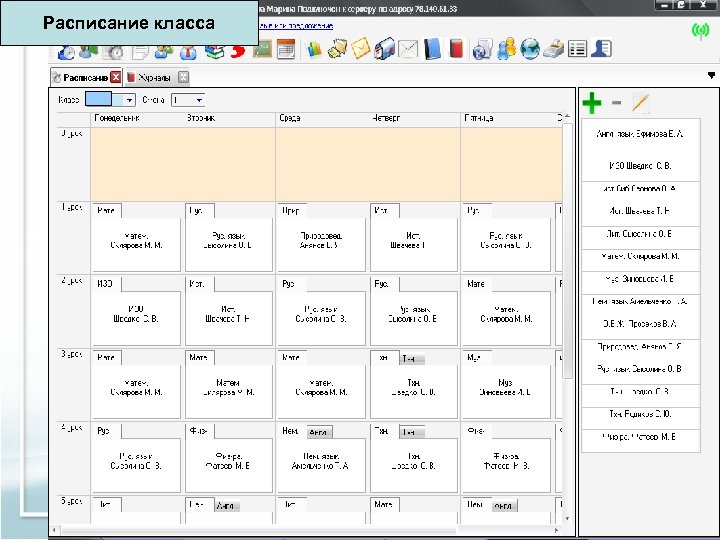Click the mailbox icon
Viewport: 720px width, 540px height.
pyautogui.click(x=384, y=49)
